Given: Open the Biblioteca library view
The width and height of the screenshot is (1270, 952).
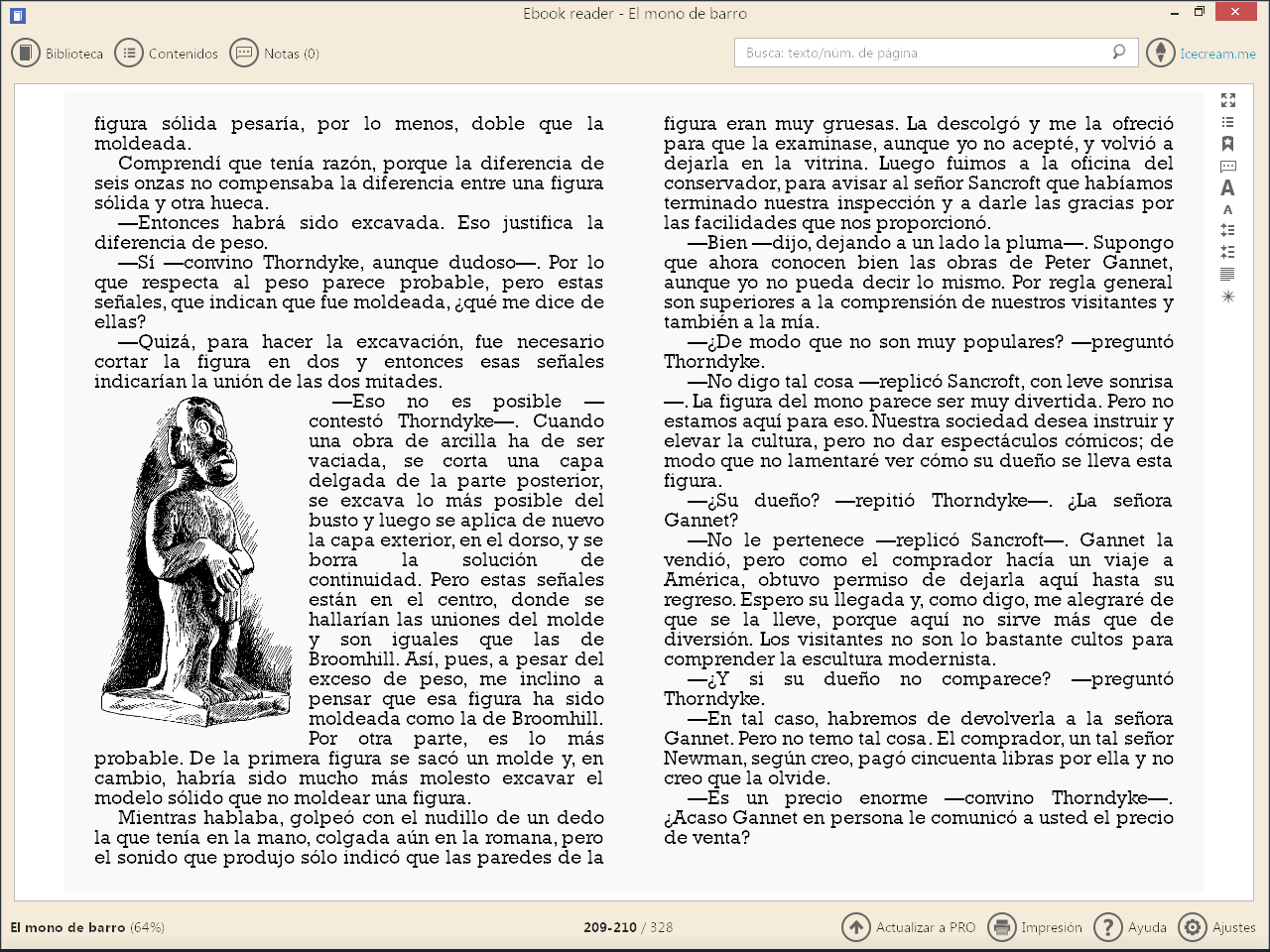Looking at the screenshot, I should [x=58, y=54].
